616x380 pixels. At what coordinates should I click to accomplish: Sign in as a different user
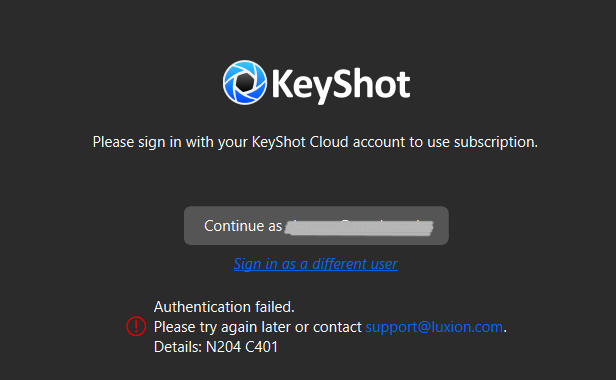[315, 264]
